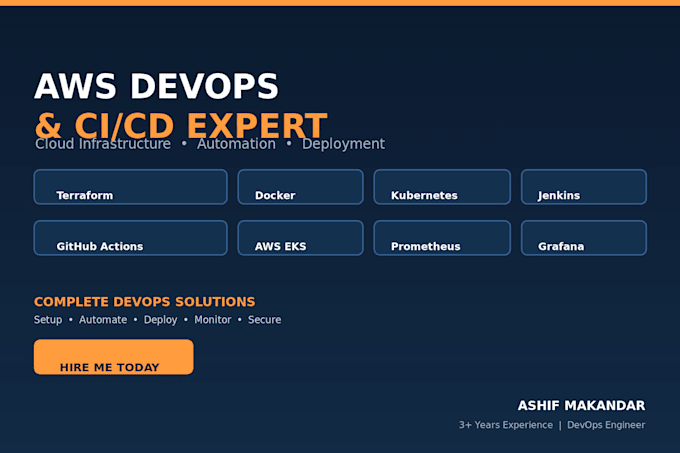Click the word 'Secure'
Viewport: 680px width, 453px height.
[265, 320]
